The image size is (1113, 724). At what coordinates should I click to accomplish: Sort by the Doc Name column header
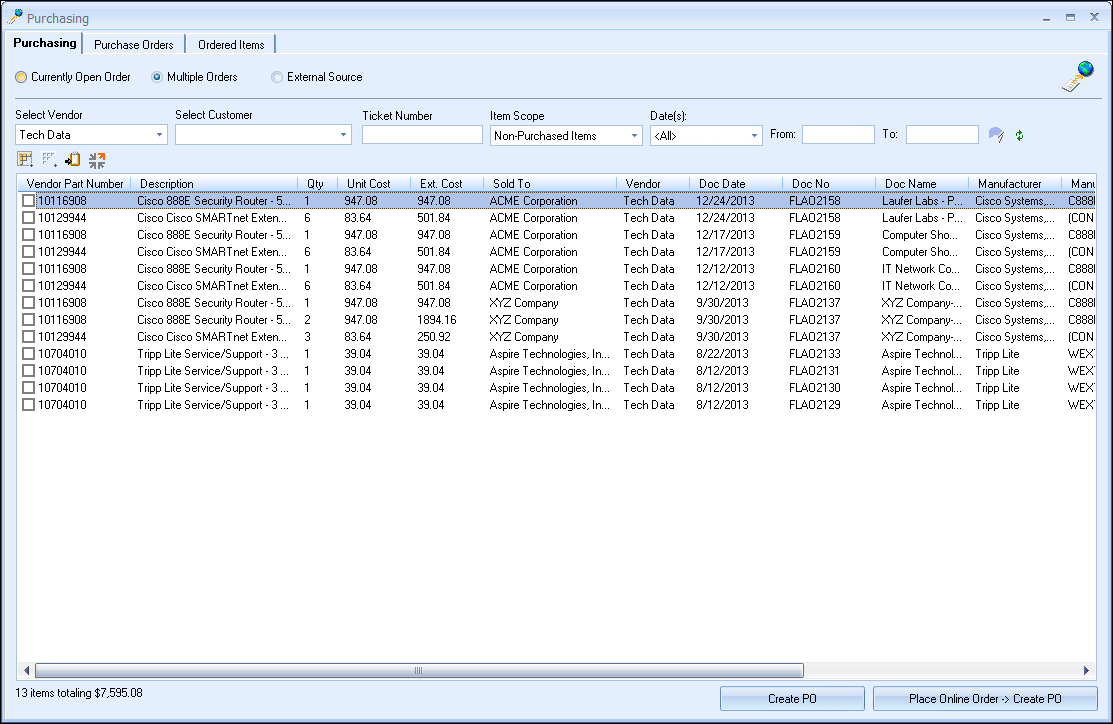[922, 184]
